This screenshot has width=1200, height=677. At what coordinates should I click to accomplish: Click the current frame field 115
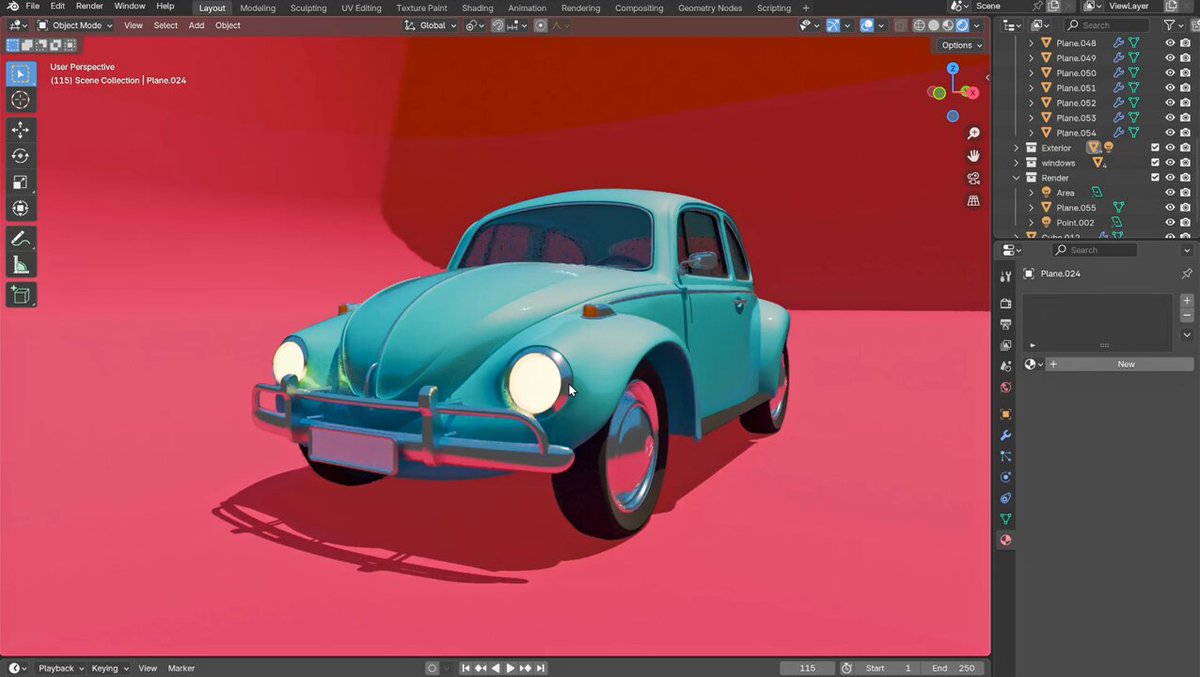(808, 668)
